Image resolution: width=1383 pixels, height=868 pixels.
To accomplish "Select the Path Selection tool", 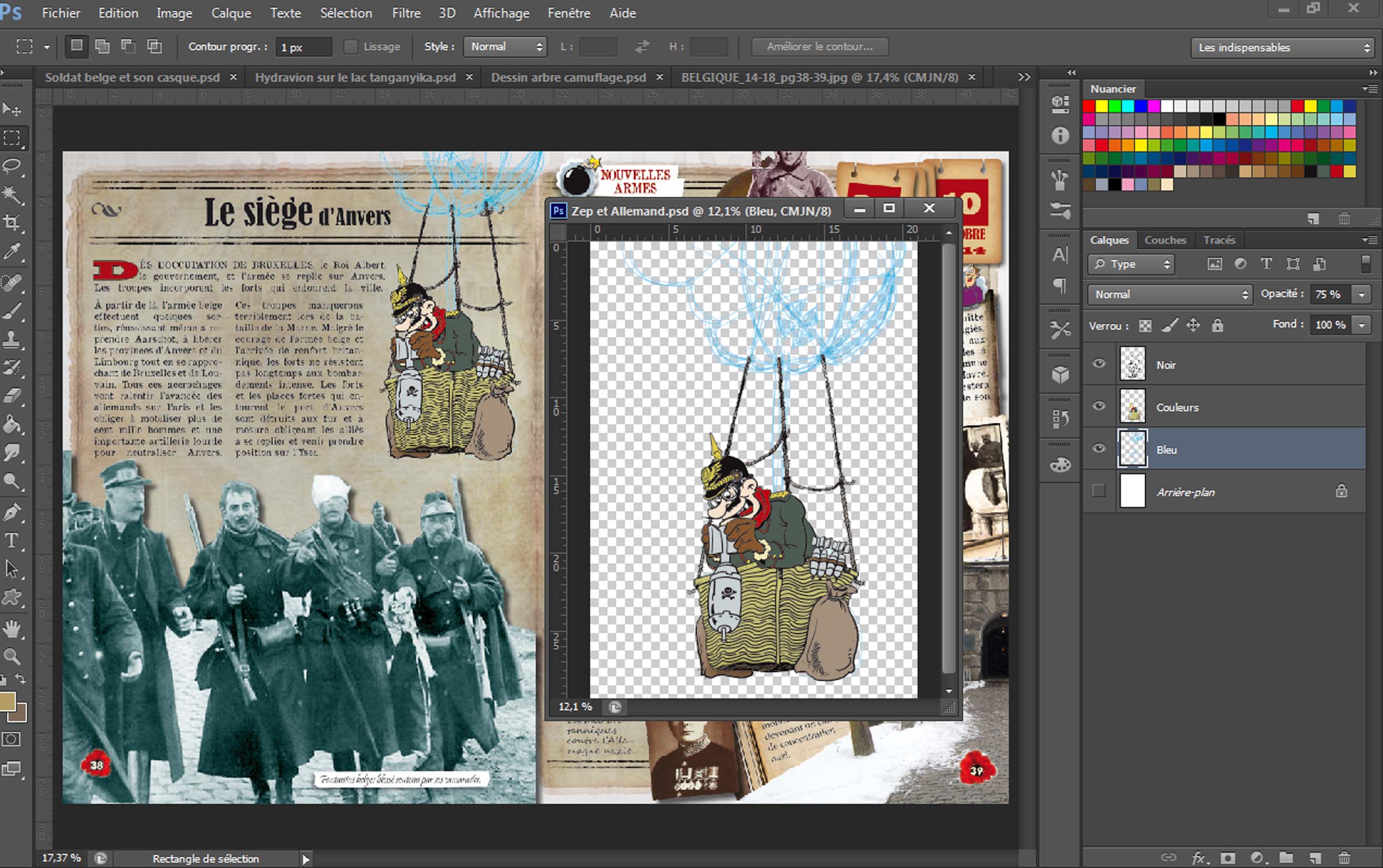I will coord(12,569).
